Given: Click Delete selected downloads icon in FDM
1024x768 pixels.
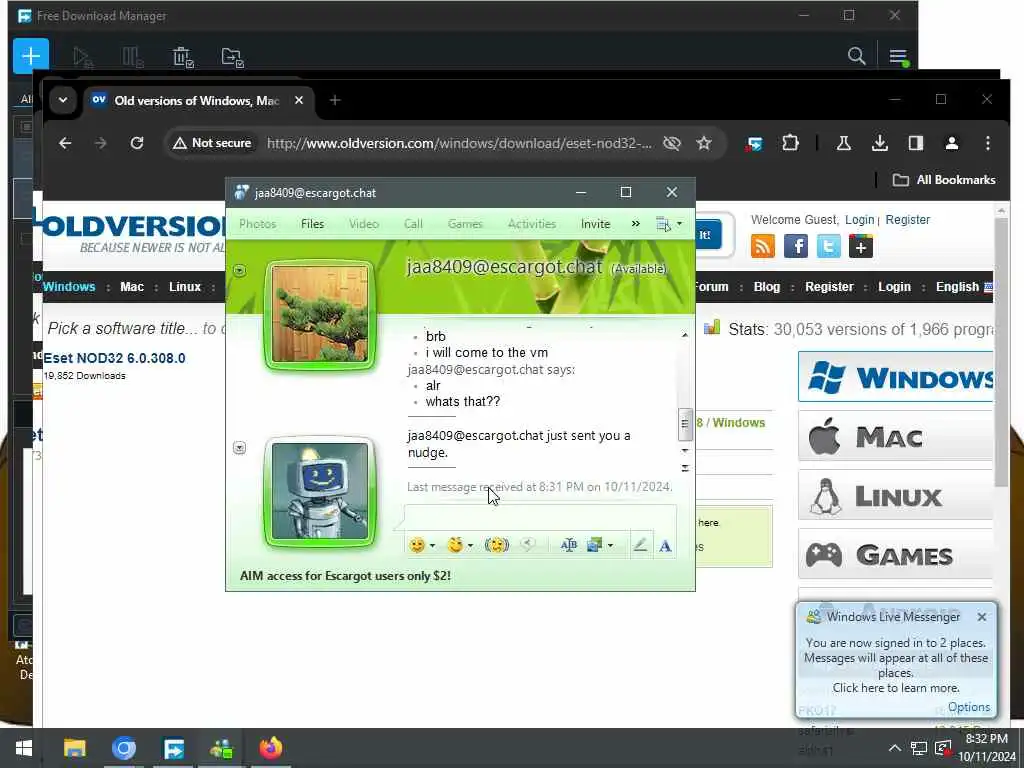Looking at the screenshot, I should [x=183, y=57].
